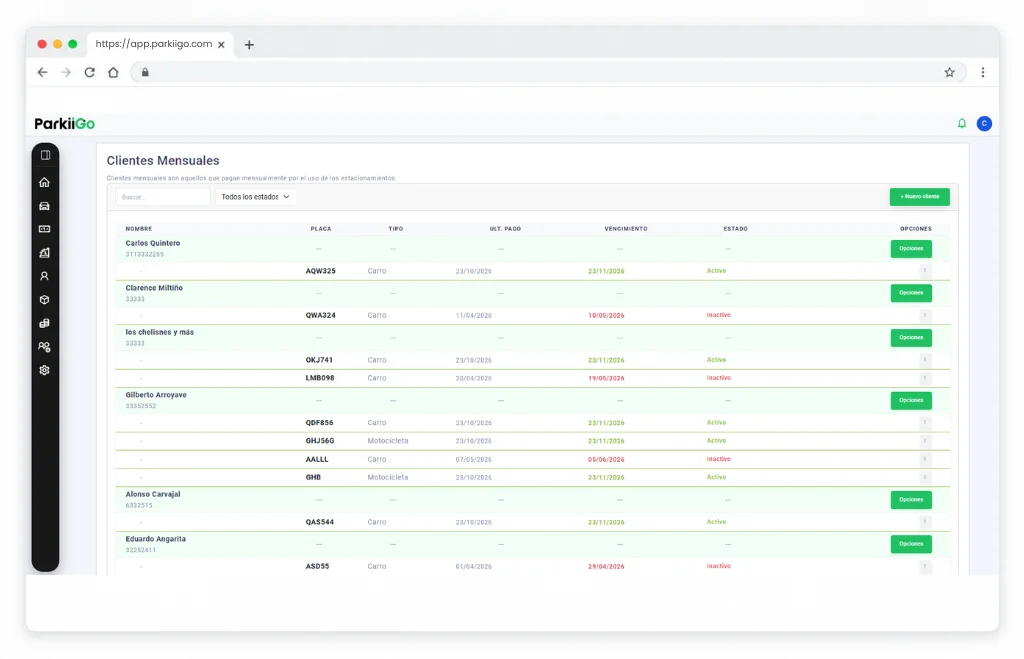The image size is (1024, 659).
Task: Toggle the sidebar panel icon
Action: (45, 155)
